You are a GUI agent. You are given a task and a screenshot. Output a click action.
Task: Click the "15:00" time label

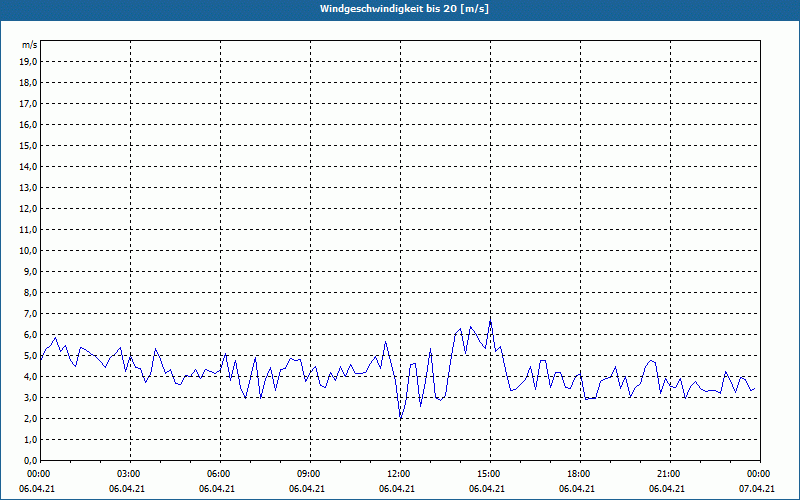(x=491, y=474)
